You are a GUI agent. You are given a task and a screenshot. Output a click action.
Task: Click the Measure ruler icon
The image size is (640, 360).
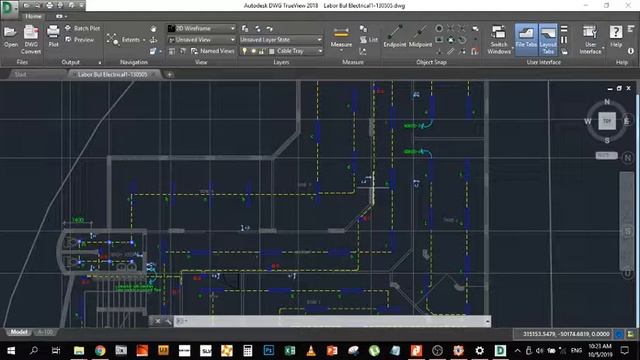[x=341, y=32]
